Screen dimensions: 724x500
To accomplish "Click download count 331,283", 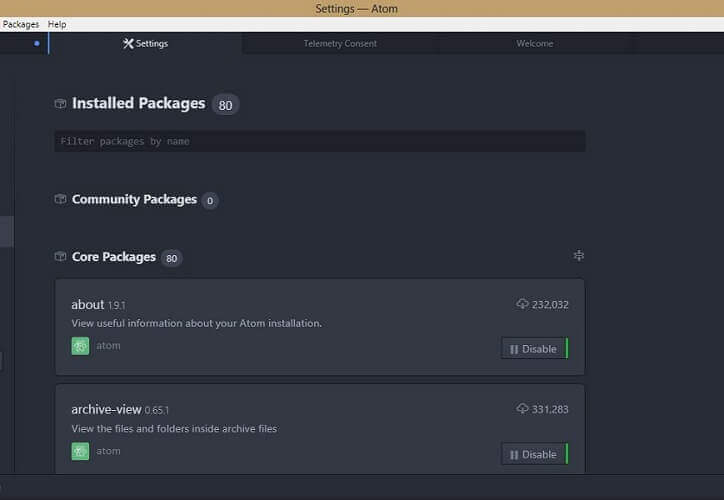I will click(x=550, y=410).
